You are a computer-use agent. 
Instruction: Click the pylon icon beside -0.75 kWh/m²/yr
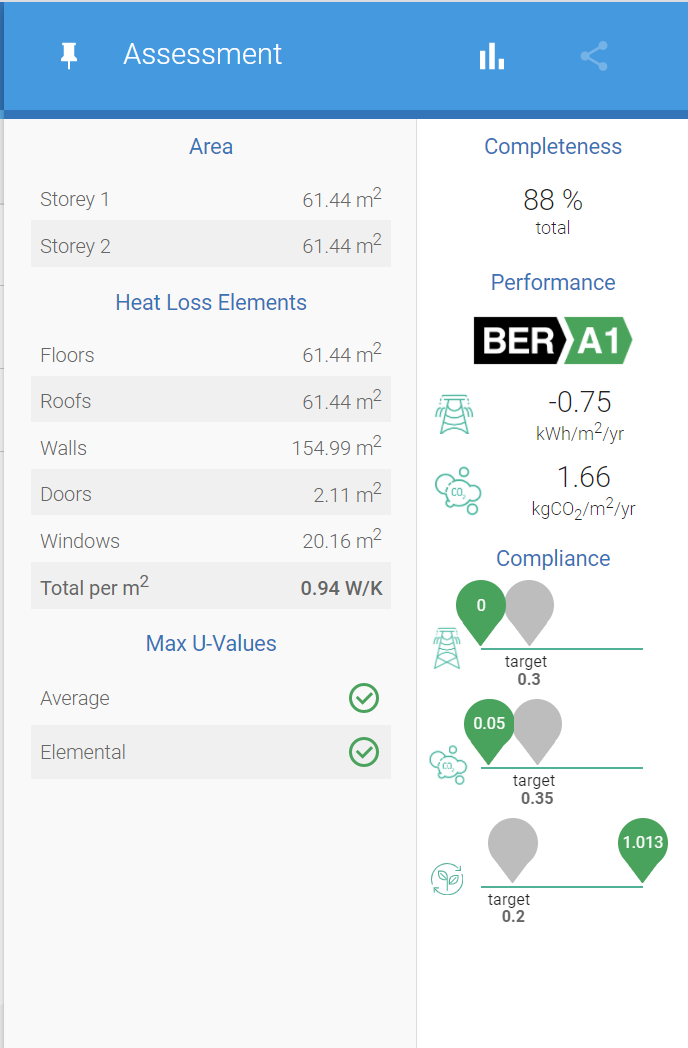pyautogui.click(x=454, y=412)
